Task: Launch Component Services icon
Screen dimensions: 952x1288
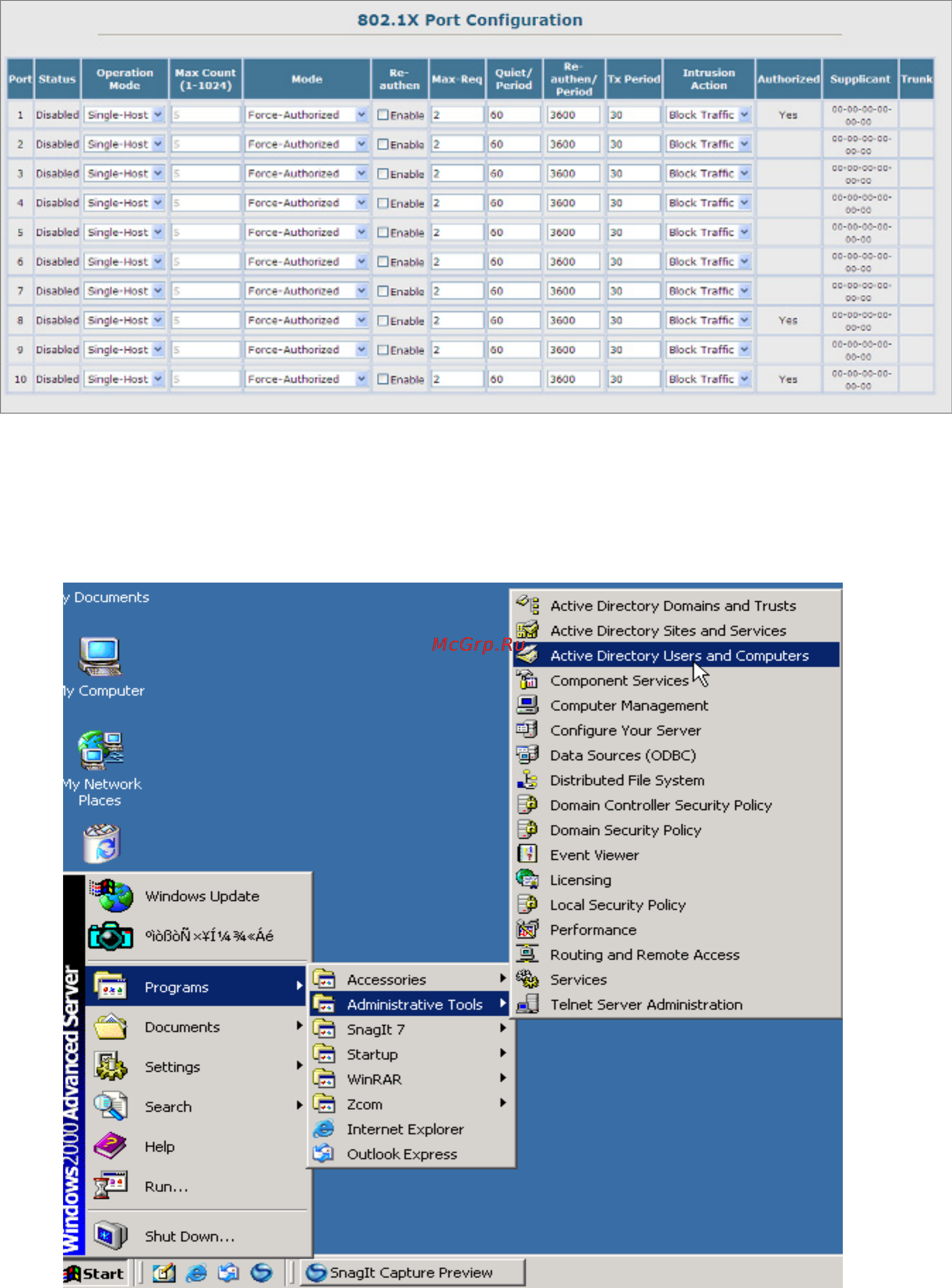Action: [x=527, y=680]
